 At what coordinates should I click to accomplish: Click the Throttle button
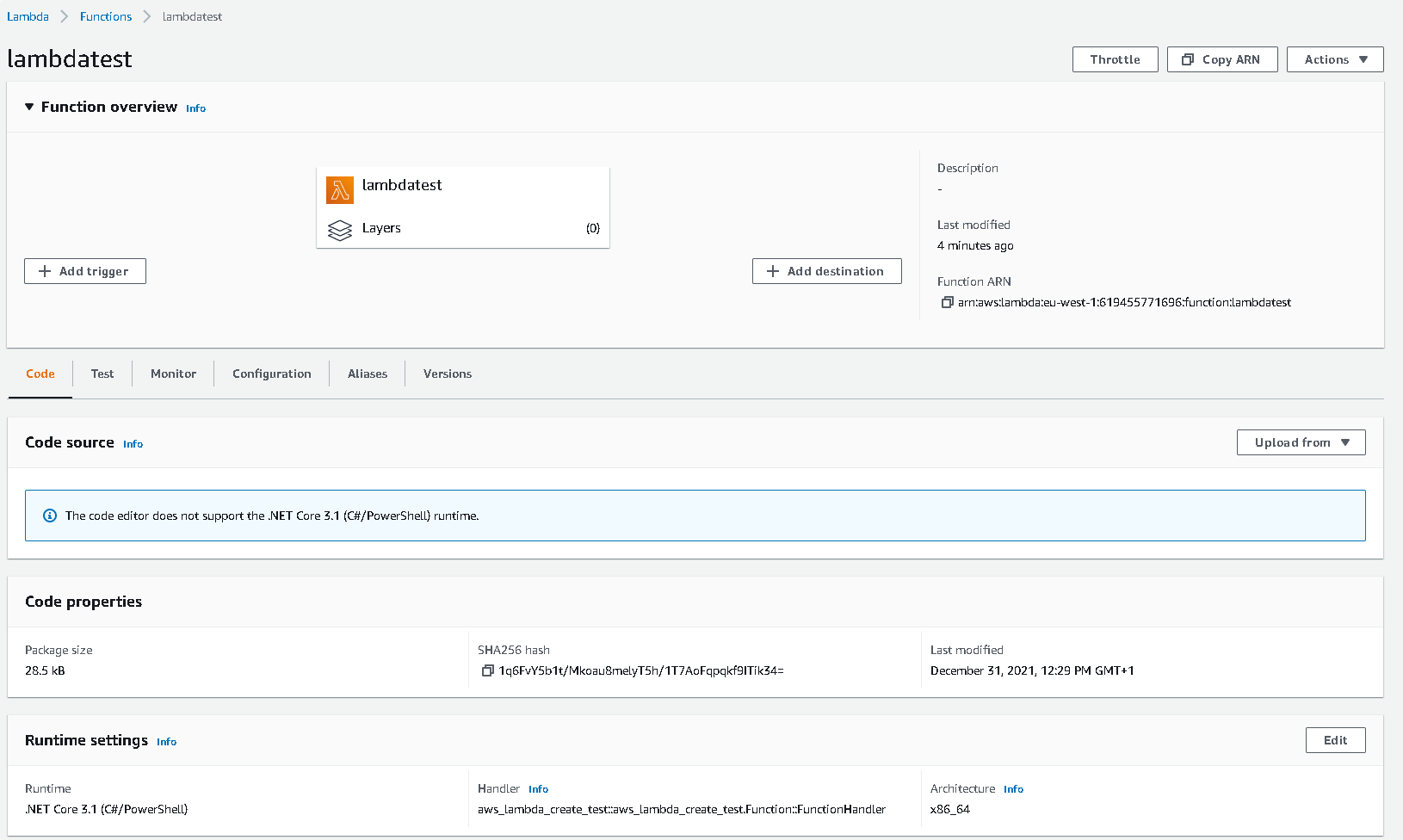click(x=1115, y=59)
